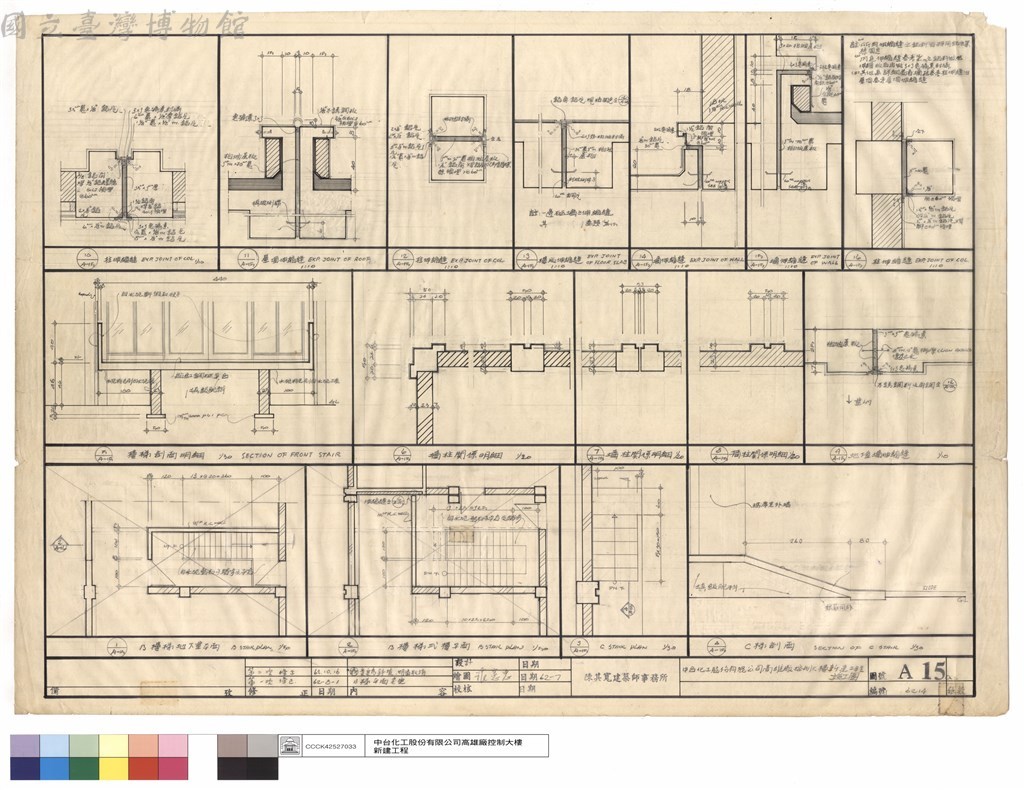
Task: Click the circled detail marker for SECTION OF FRONT STAIR
Action: pyautogui.click(x=103, y=454)
